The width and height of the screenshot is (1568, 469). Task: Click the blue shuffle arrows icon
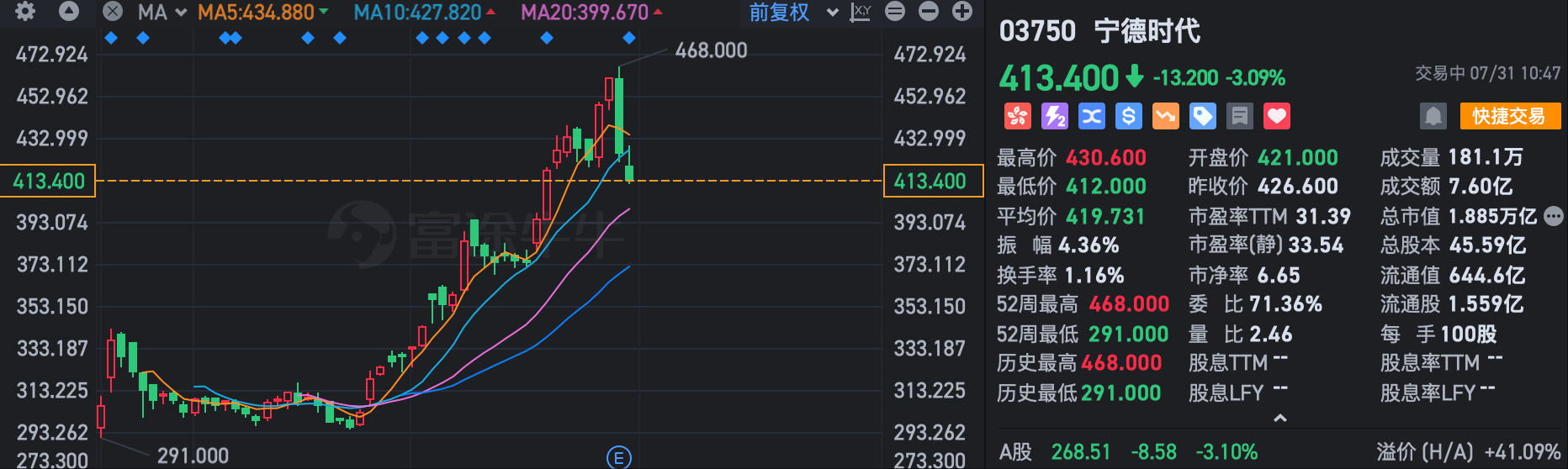click(x=1092, y=116)
